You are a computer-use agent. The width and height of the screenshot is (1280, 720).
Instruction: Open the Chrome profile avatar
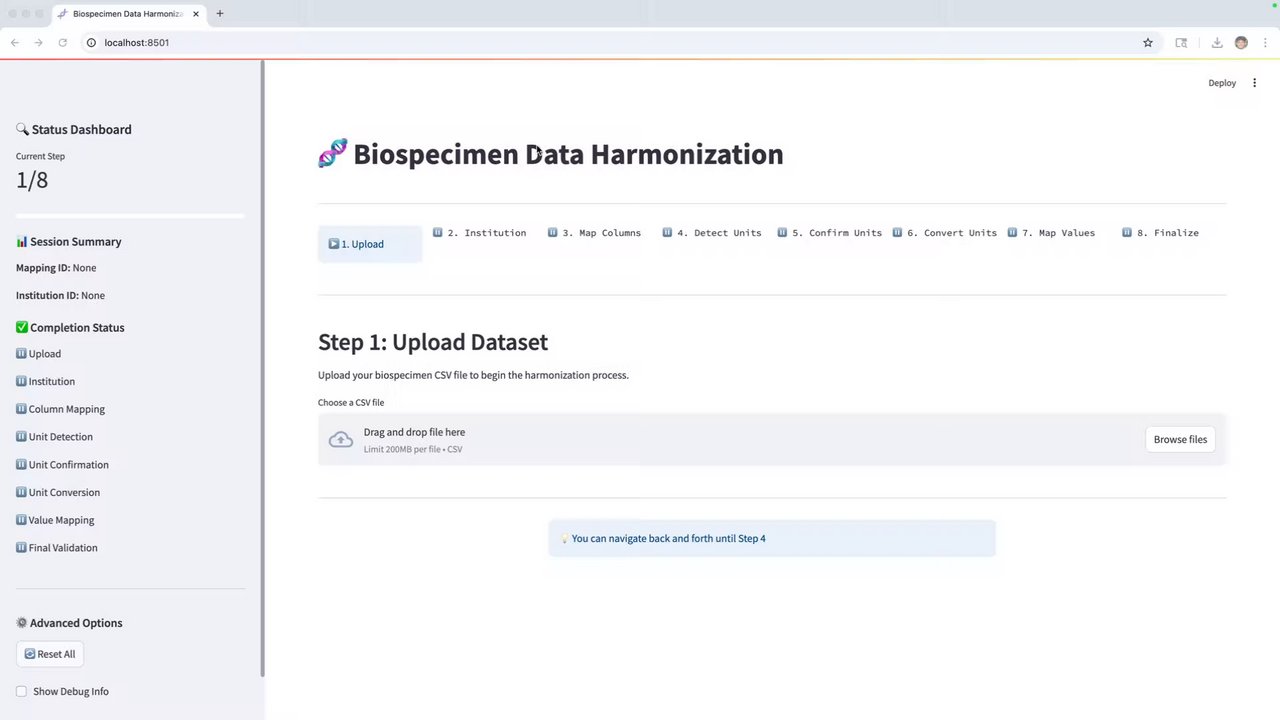(1241, 43)
